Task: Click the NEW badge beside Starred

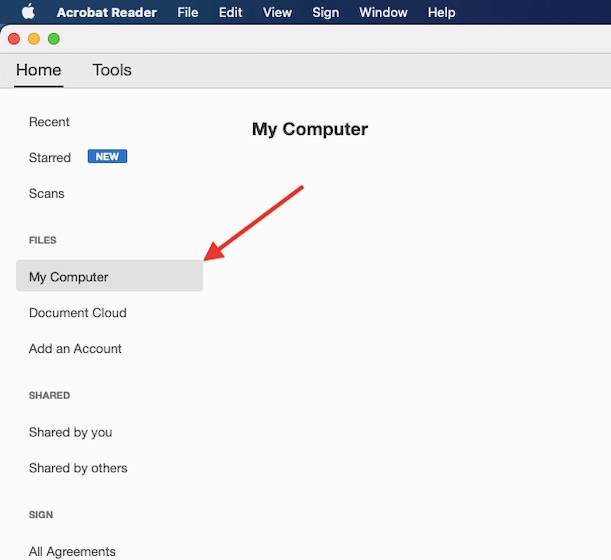Action: pyautogui.click(x=107, y=156)
